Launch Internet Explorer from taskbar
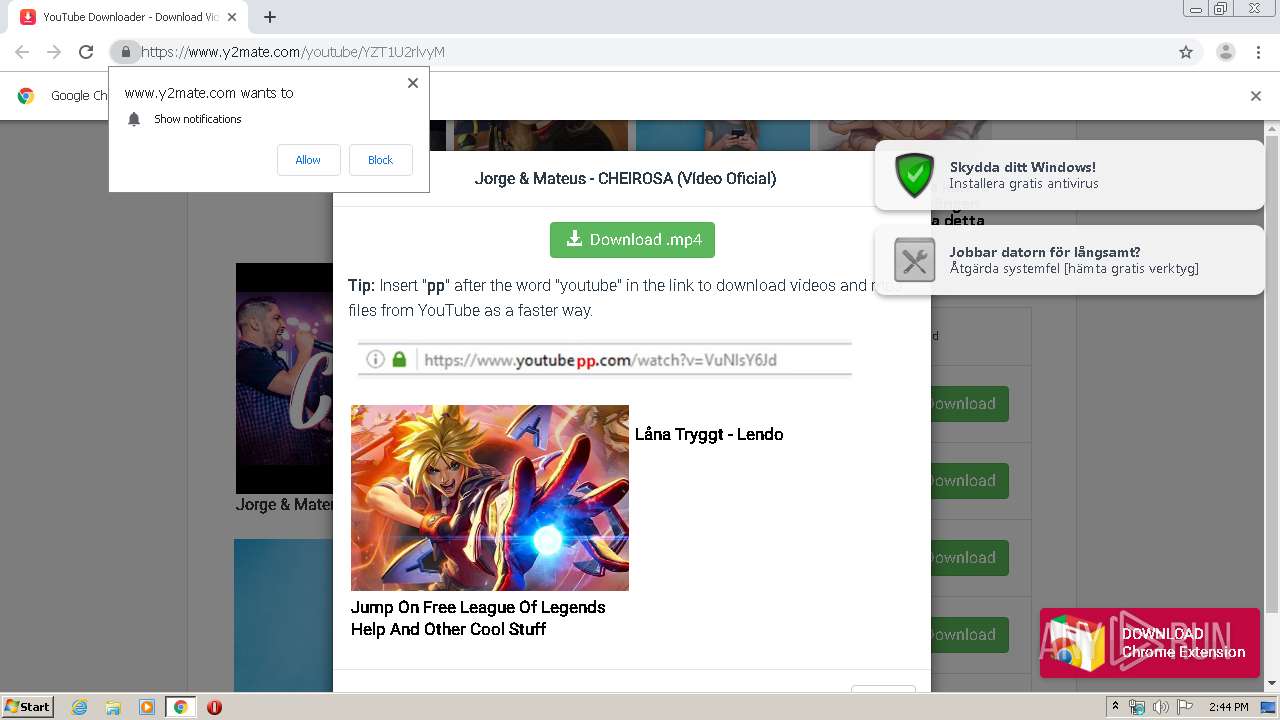Image resolution: width=1280 pixels, height=720 pixels. 79,707
